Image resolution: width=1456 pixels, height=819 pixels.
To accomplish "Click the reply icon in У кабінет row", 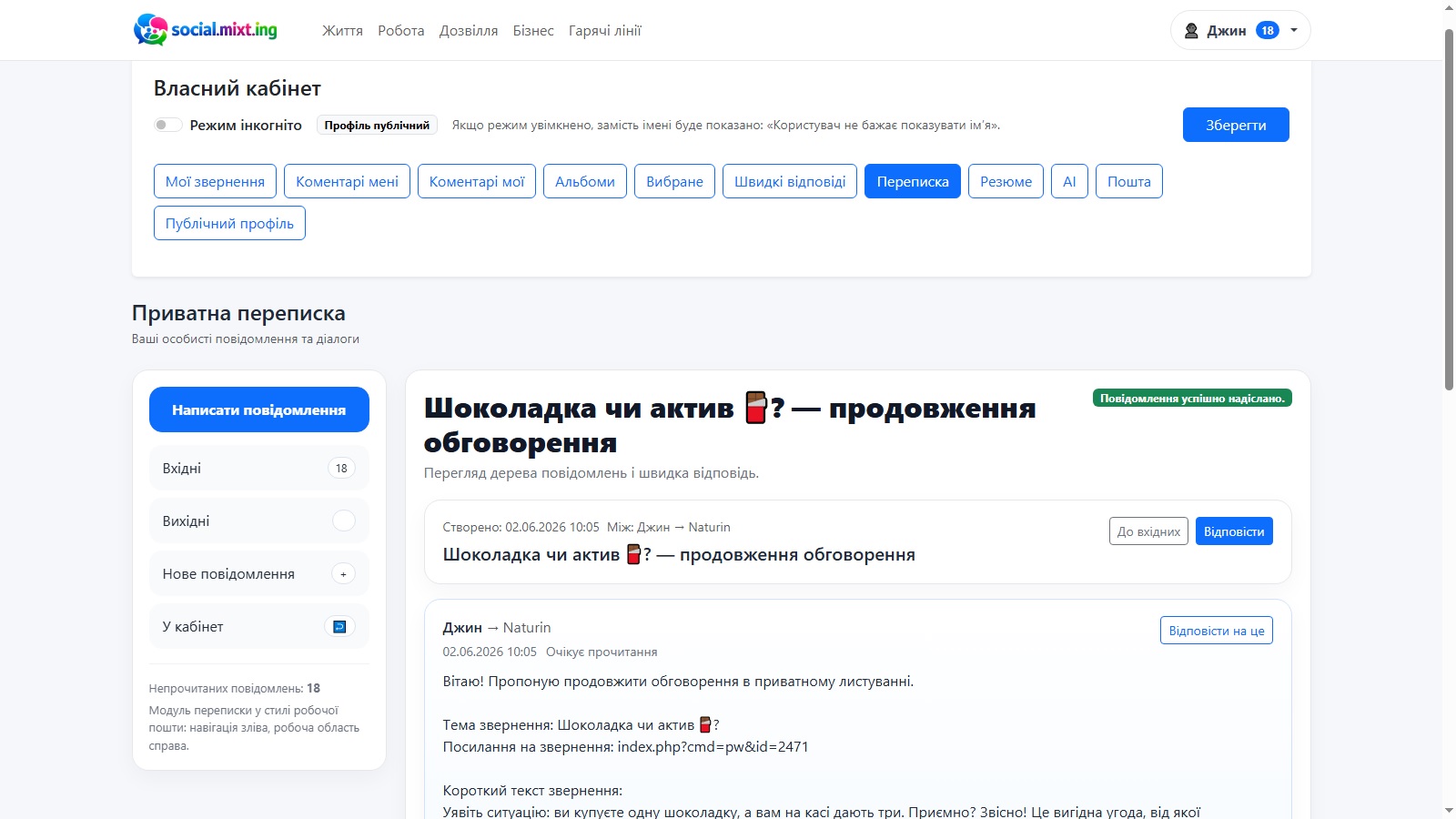I will pos(339,626).
